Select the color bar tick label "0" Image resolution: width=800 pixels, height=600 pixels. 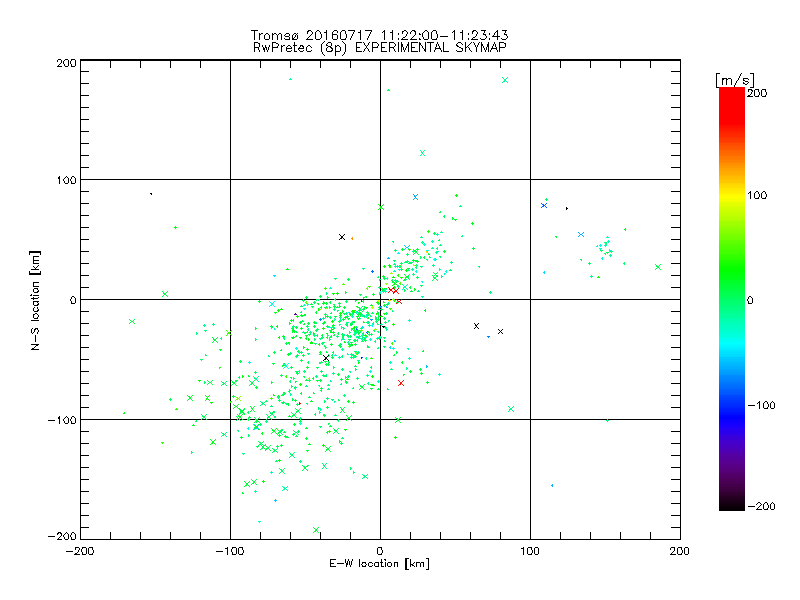(750, 300)
